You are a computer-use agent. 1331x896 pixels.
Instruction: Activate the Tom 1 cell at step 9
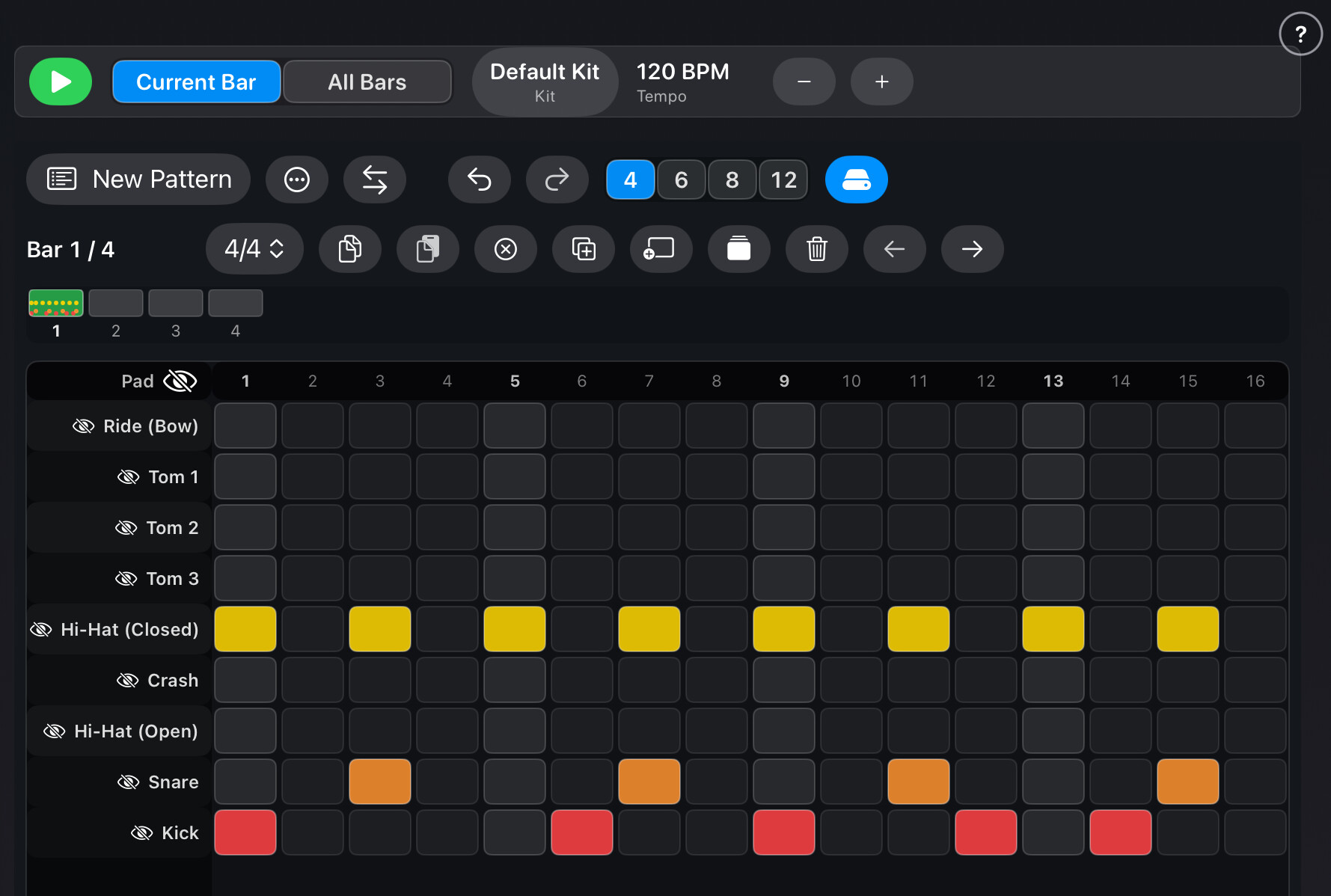784,476
